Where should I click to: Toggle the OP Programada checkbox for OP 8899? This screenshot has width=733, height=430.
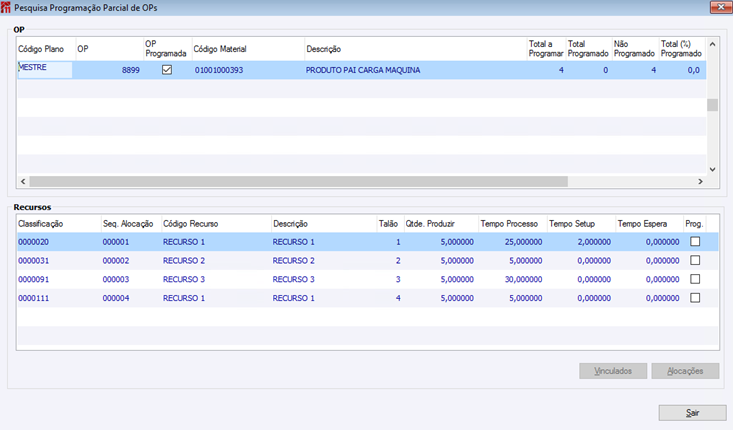coord(167,70)
